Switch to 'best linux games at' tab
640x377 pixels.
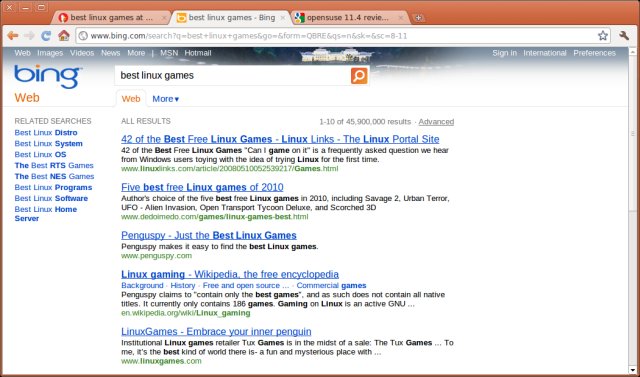(110, 18)
